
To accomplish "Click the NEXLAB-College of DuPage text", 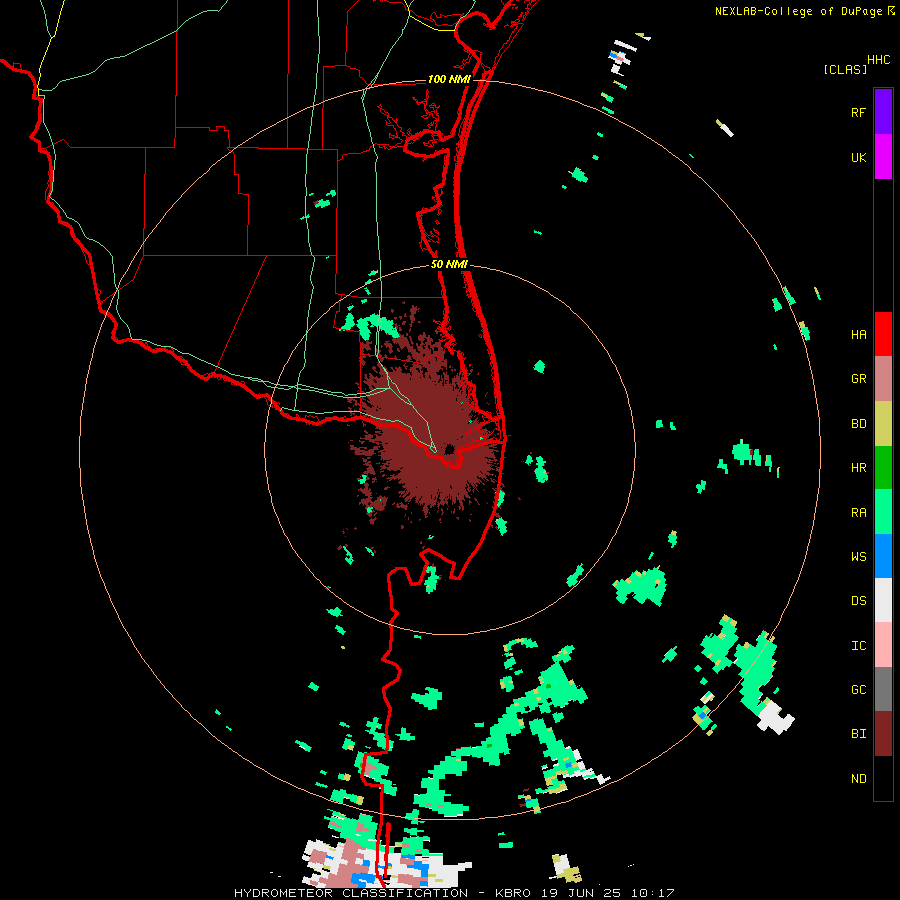I will [x=798, y=11].
